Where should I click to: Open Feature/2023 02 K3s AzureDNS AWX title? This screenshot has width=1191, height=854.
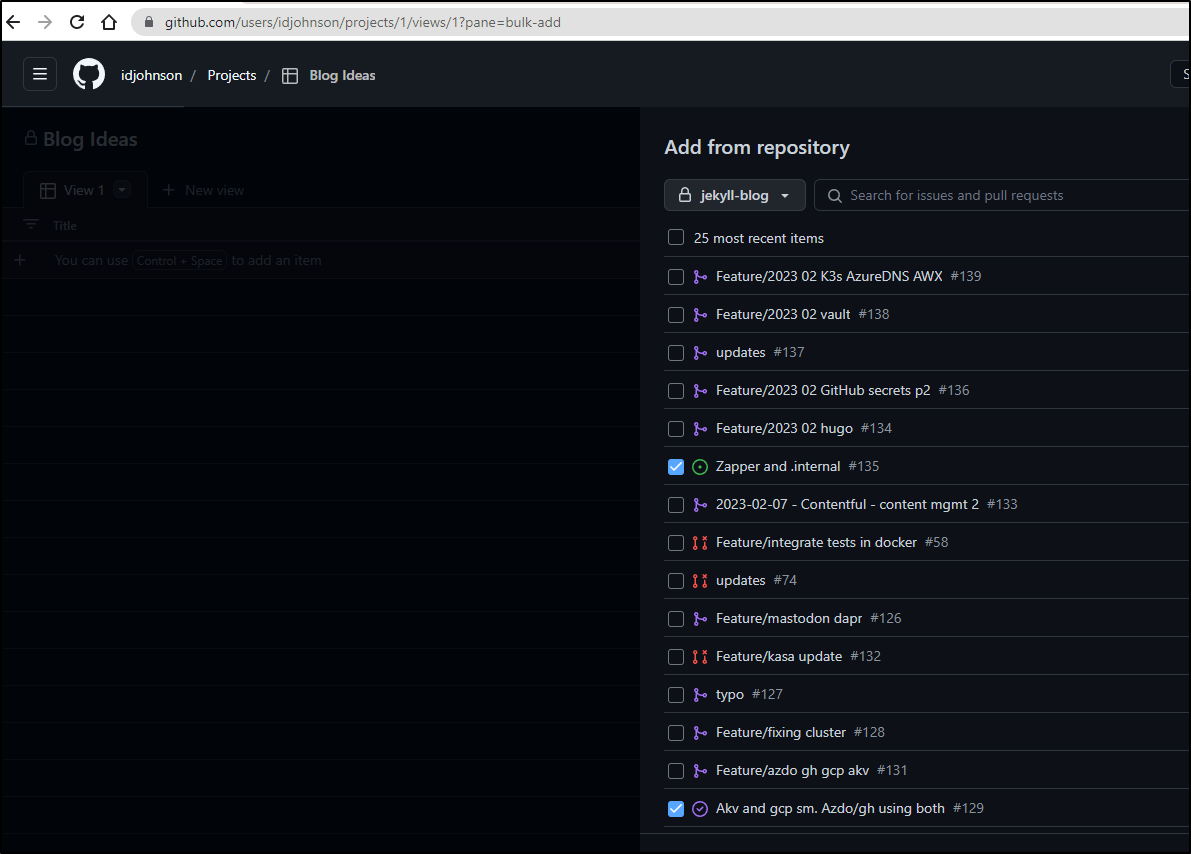tap(829, 277)
